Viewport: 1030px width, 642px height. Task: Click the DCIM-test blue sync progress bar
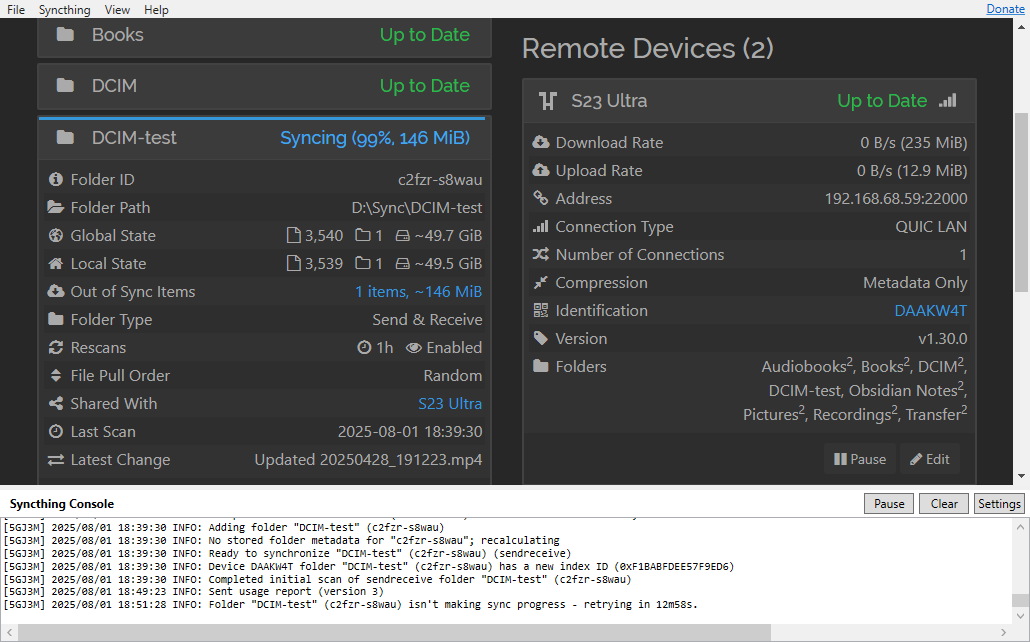click(261, 118)
